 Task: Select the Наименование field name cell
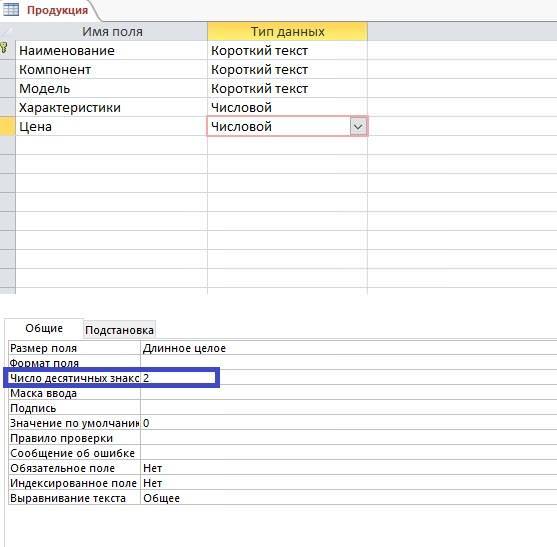(111, 50)
